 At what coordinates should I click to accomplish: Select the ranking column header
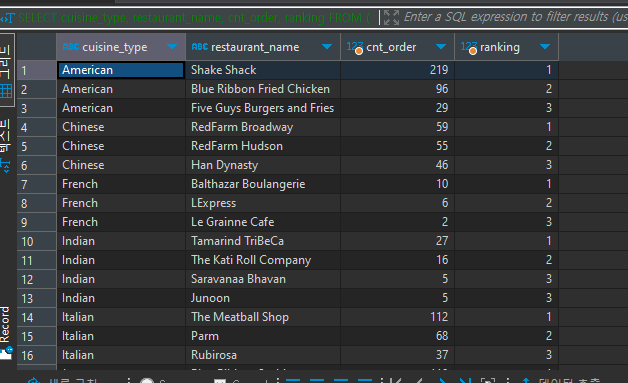(507, 47)
